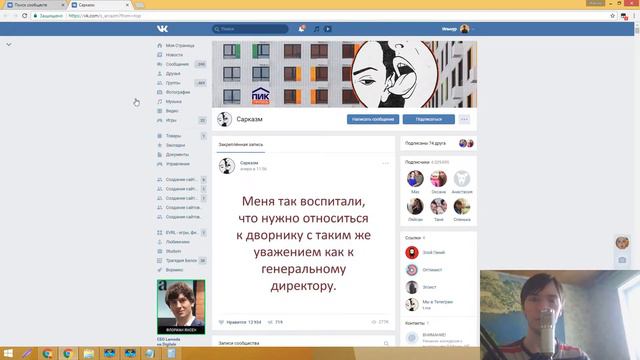Open Моя Страница in the left menu
The height and width of the screenshot is (360, 640).
point(180,45)
